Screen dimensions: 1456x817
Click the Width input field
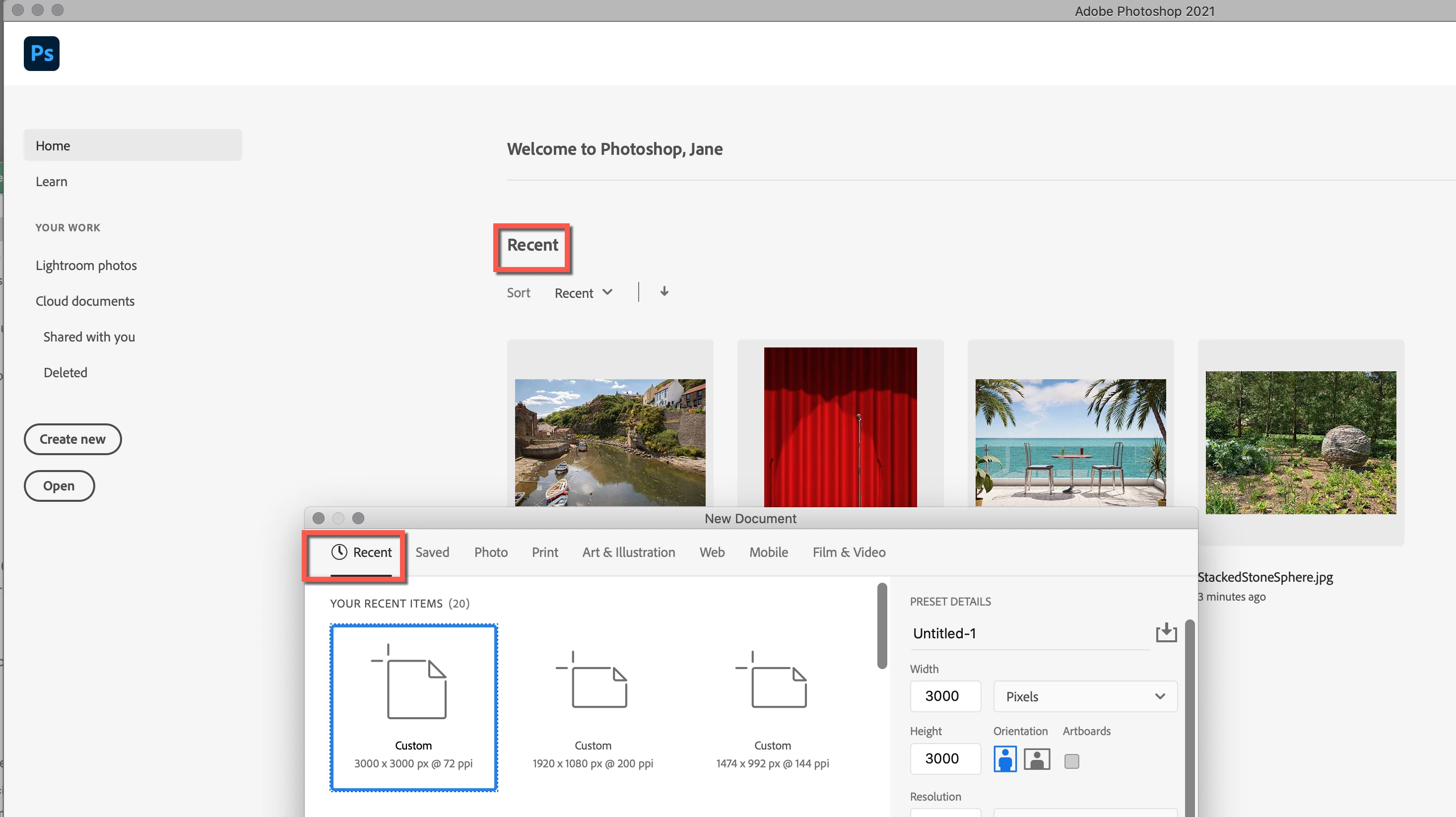tap(945, 696)
